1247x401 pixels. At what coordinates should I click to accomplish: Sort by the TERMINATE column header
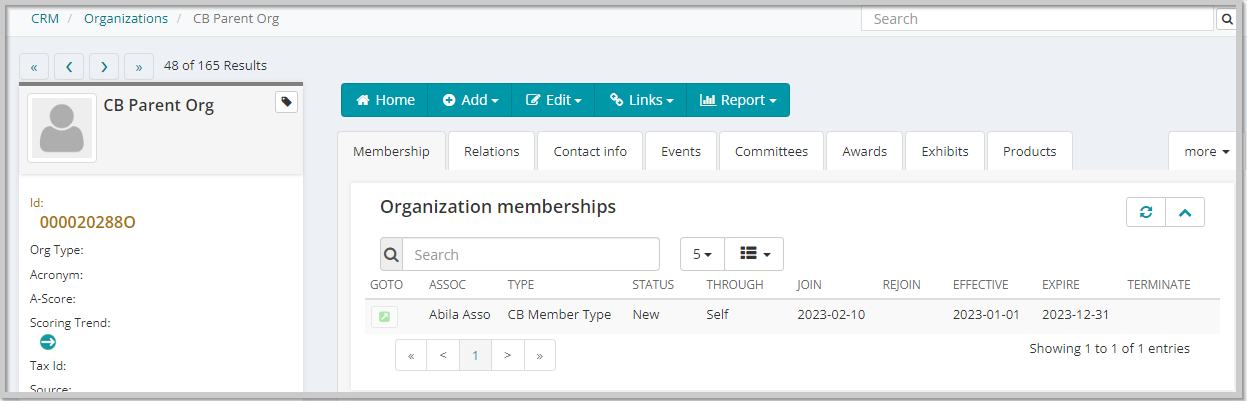tap(1159, 285)
